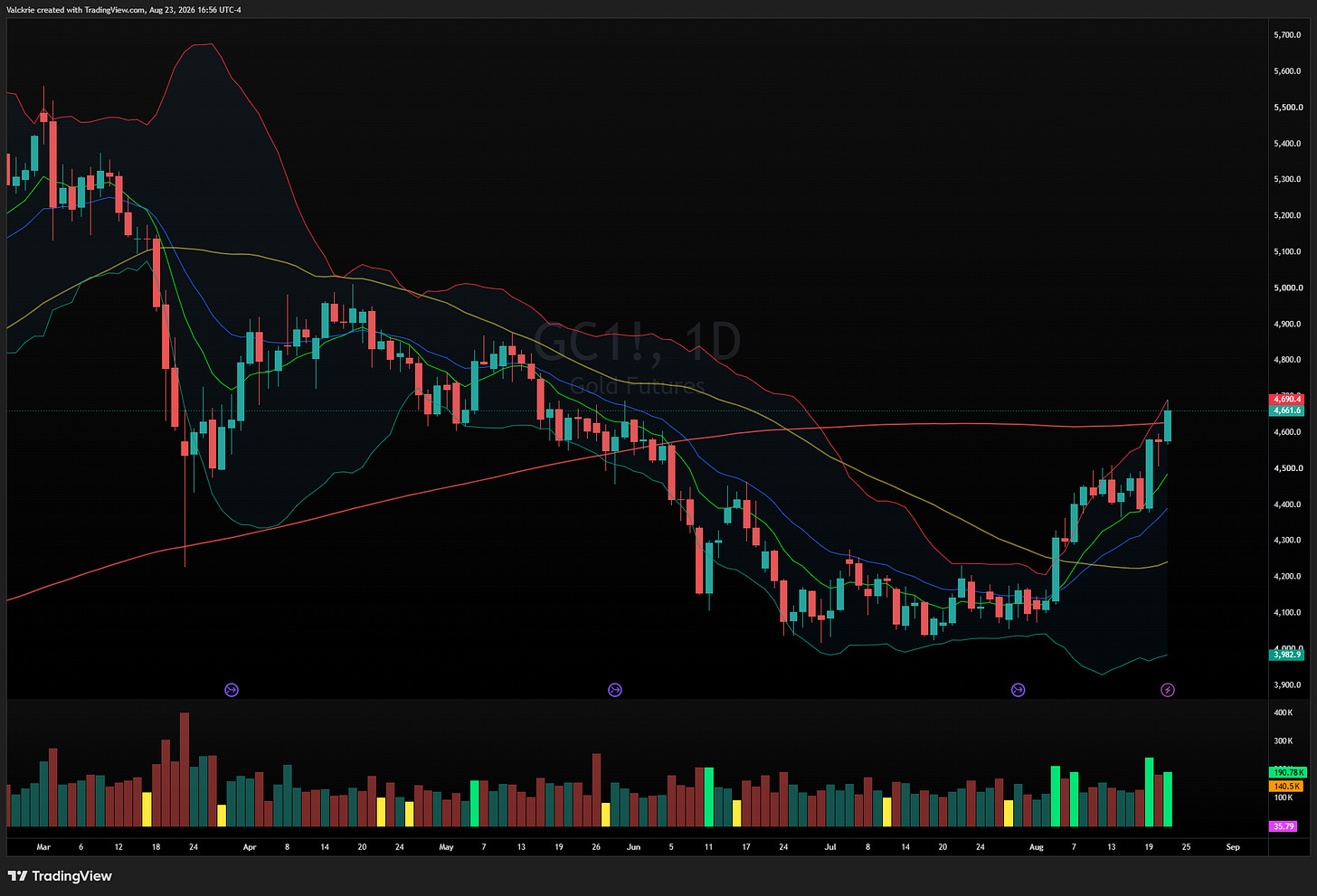Select the orange 140.5K volume label
The width and height of the screenshot is (1317, 896).
pyautogui.click(x=1286, y=787)
